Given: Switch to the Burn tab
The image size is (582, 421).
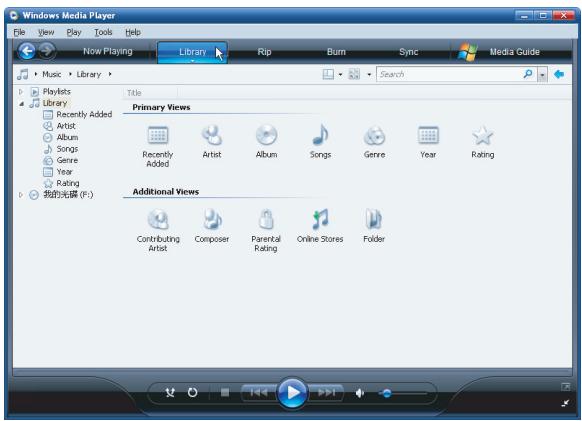Looking at the screenshot, I should (336, 52).
